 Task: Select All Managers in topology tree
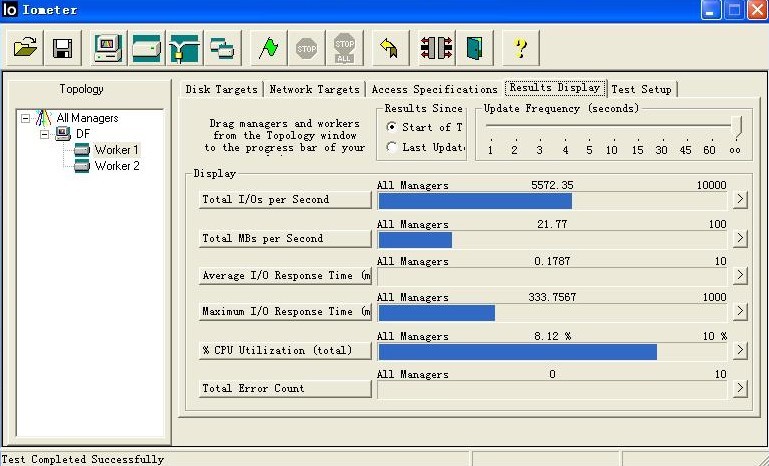(x=87, y=118)
